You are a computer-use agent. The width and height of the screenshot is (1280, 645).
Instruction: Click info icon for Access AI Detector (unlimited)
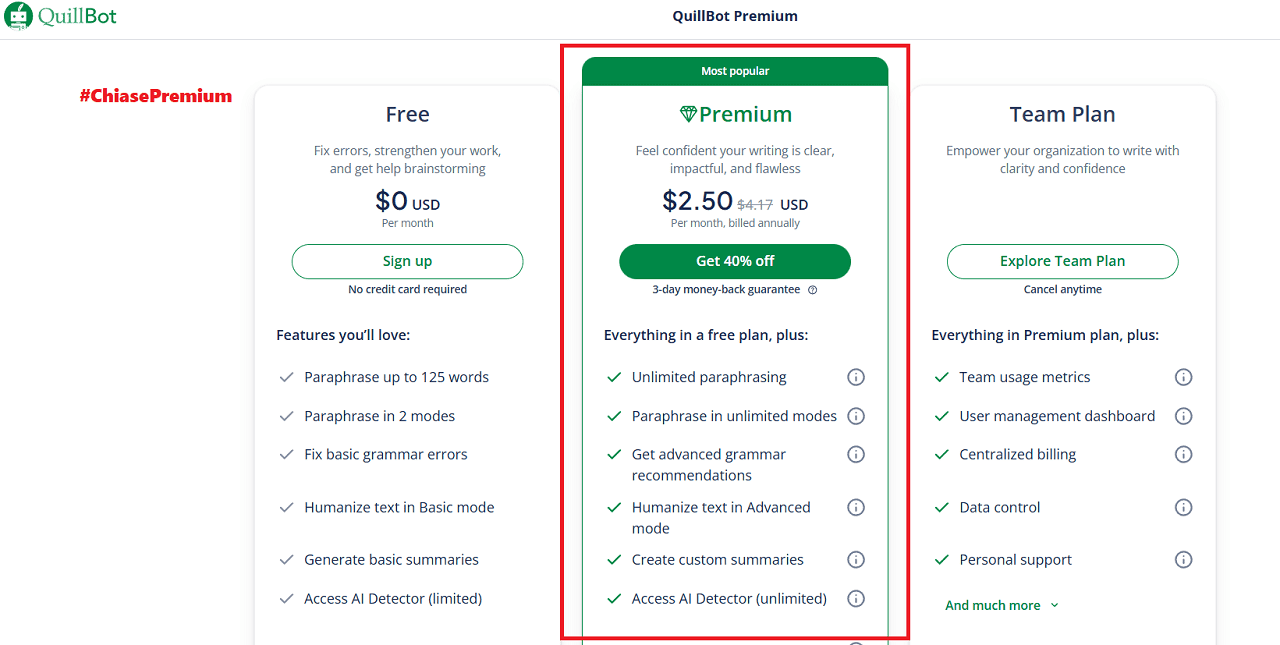(x=856, y=599)
